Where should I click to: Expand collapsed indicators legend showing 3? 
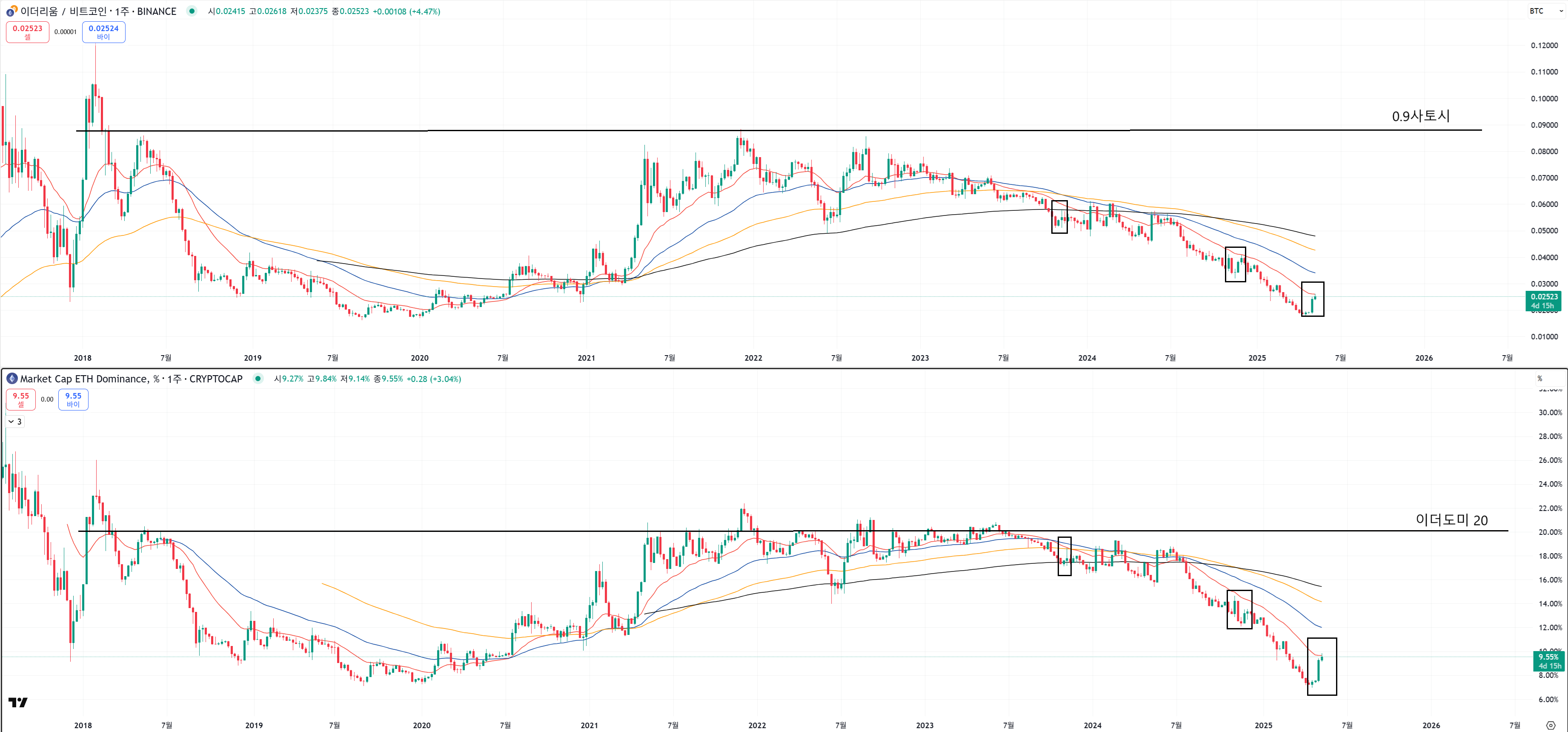tap(15, 422)
